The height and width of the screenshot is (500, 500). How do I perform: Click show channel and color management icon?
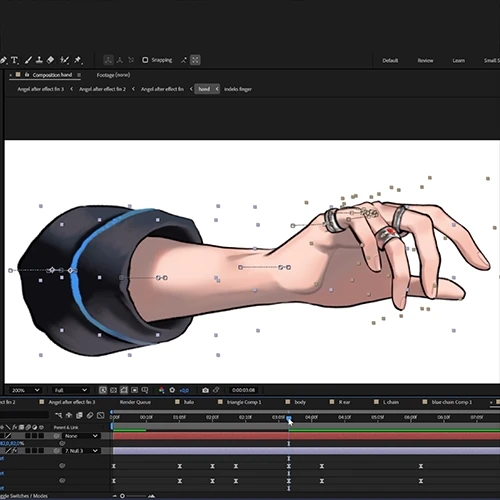[x=161, y=390]
